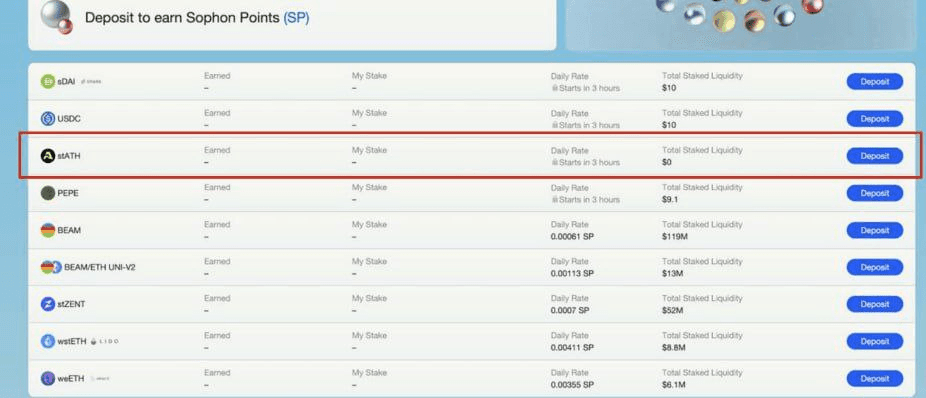Image resolution: width=926 pixels, height=398 pixels.
Task: Deposit into the USDC pool
Action: point(875,119)
